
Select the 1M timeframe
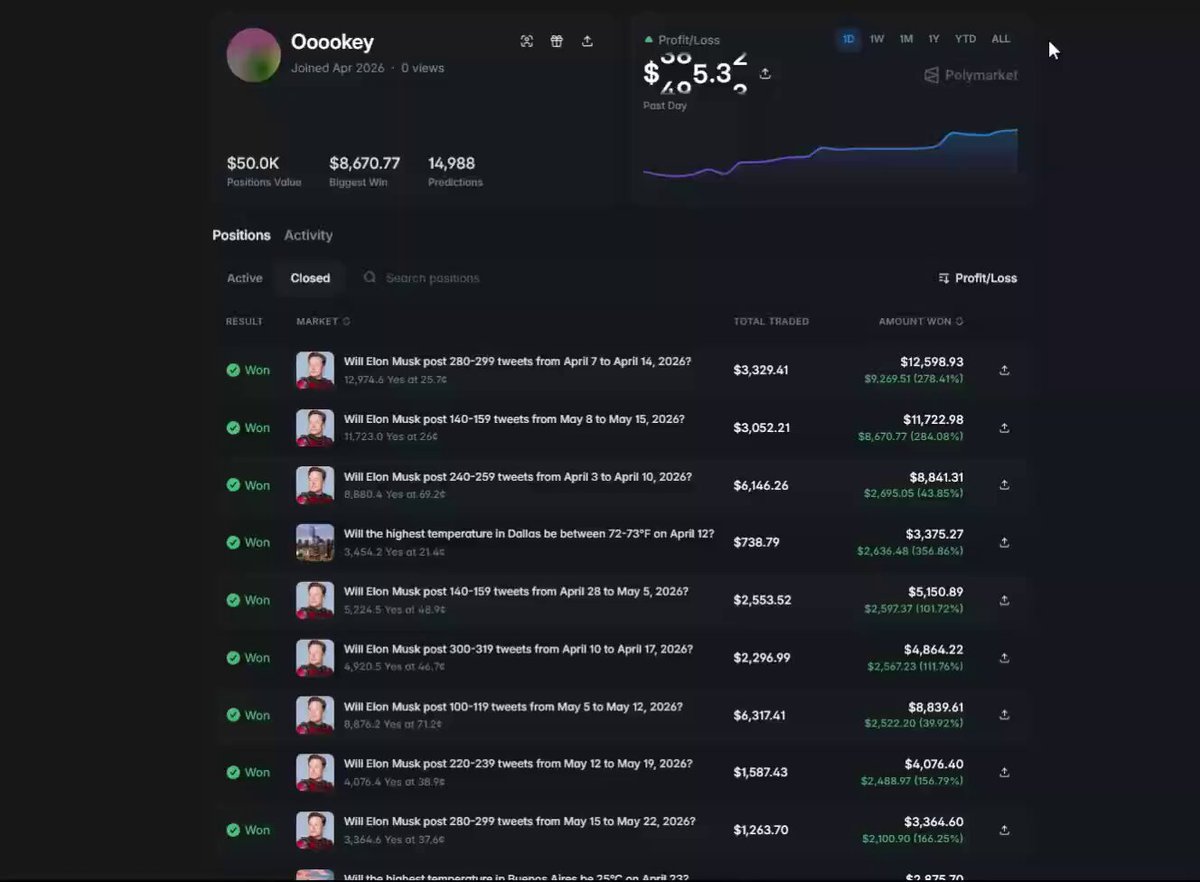(906, 39)
